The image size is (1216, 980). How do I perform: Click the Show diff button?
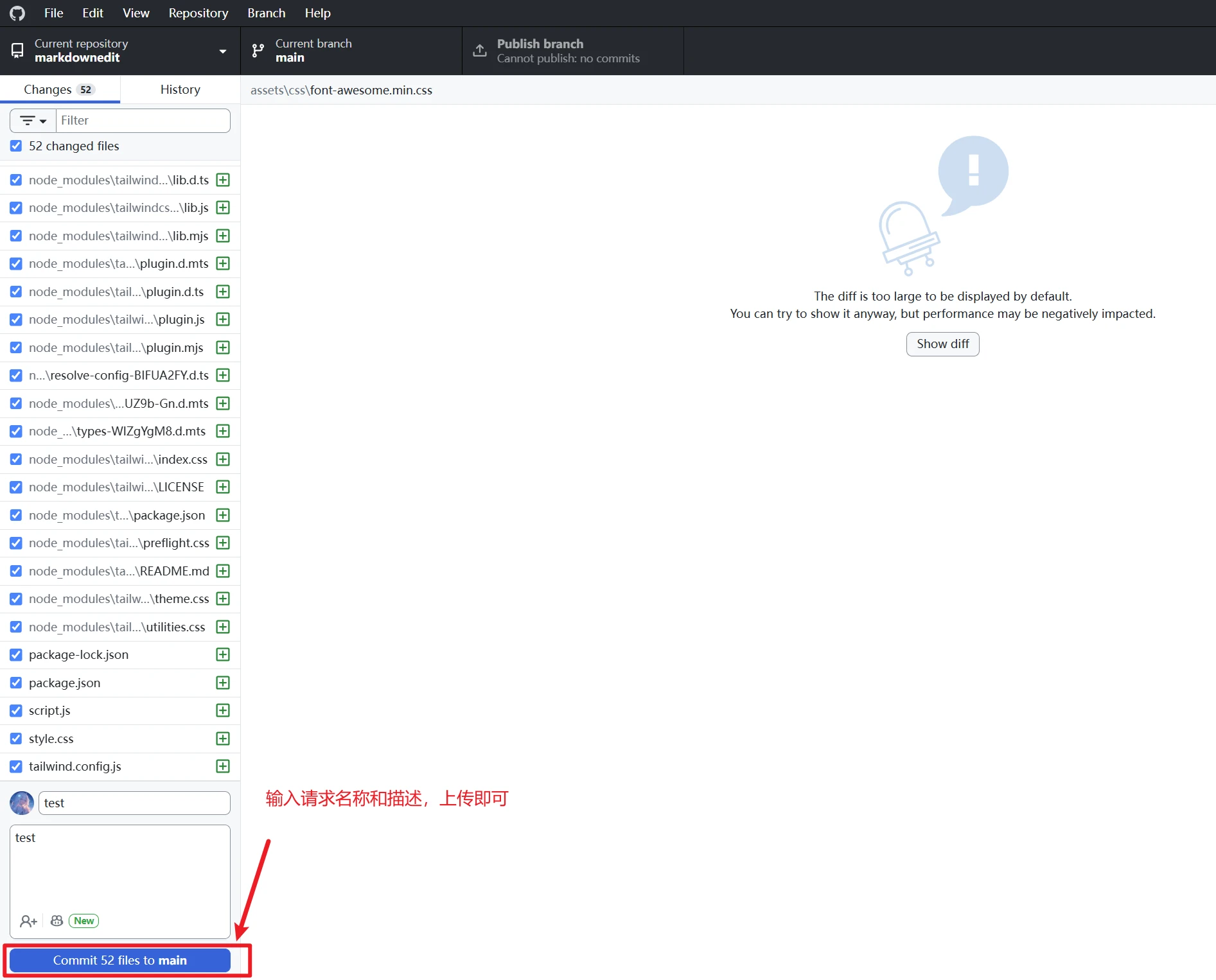pos(942,344)
